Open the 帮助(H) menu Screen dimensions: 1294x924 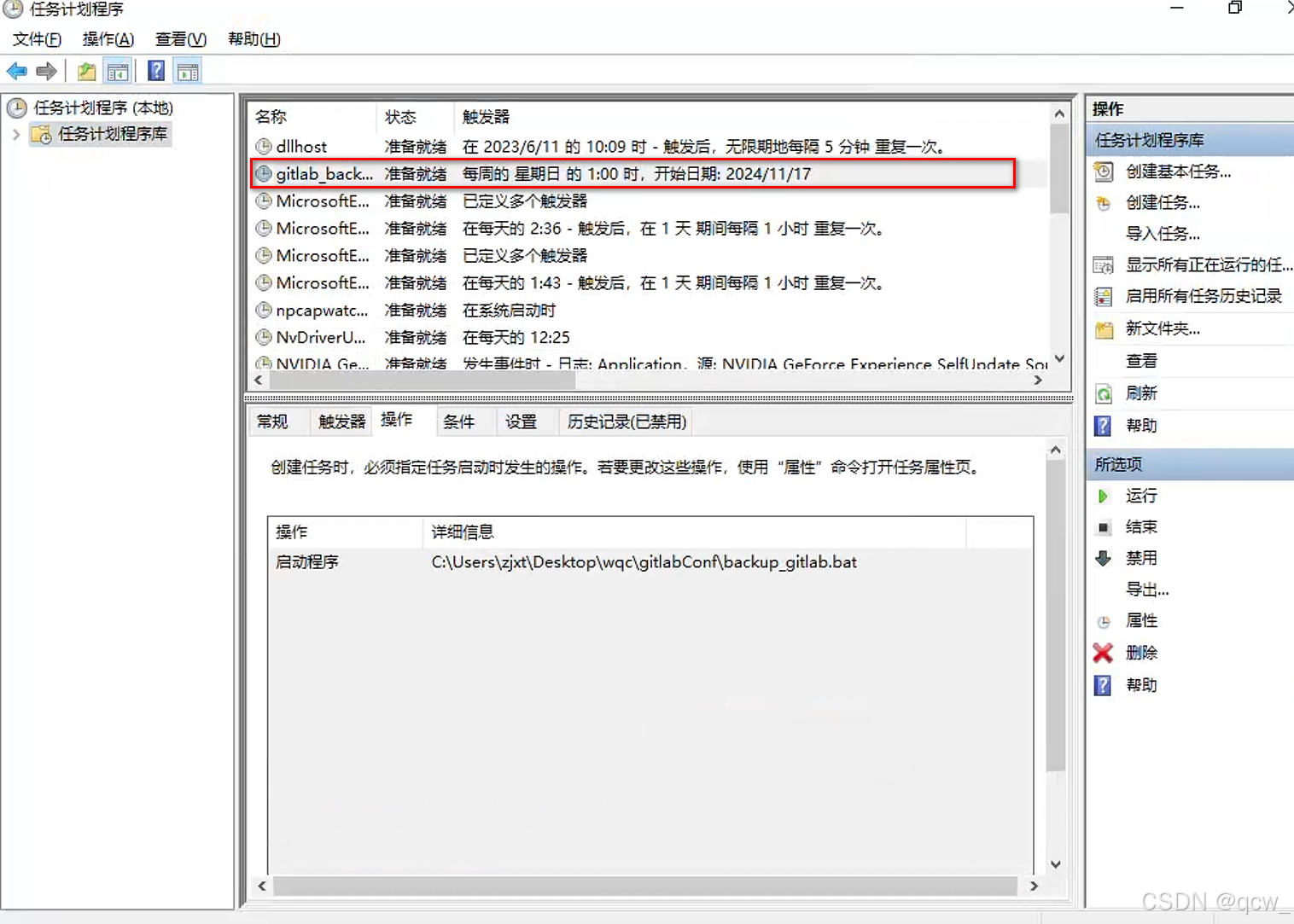point(254,39)
